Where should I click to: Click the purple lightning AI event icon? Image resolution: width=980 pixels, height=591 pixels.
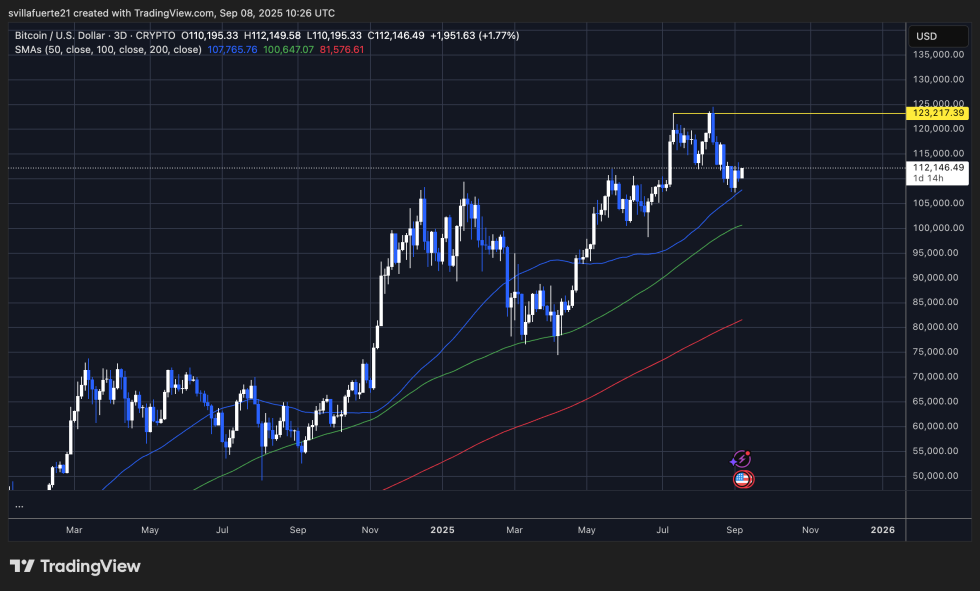click(742, 458)
